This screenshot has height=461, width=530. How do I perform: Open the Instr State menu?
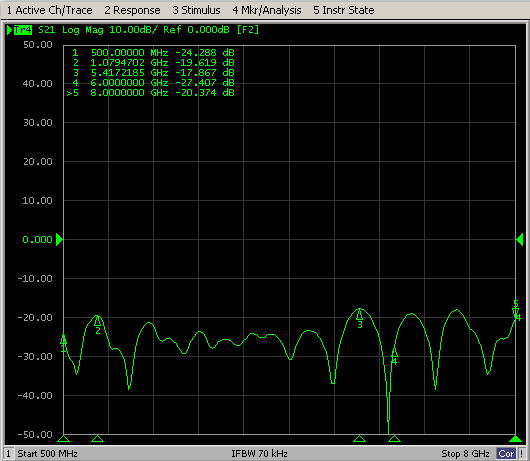click(x=343, y=10)
